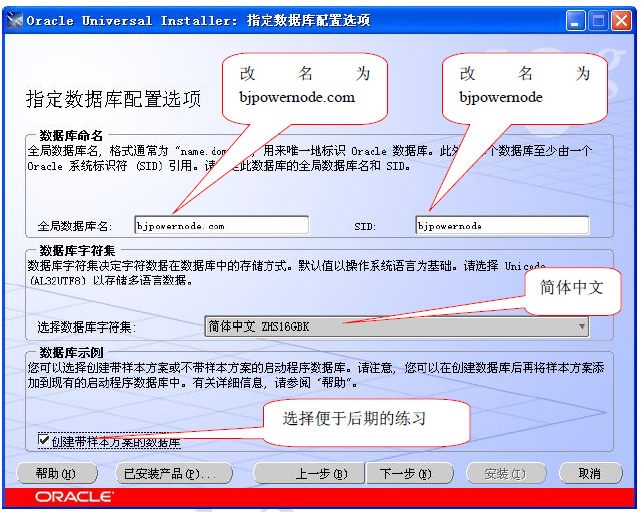Click the Oracle Universal Installer title bar icon
The image size is (641, 512).
tap(15, 20)
